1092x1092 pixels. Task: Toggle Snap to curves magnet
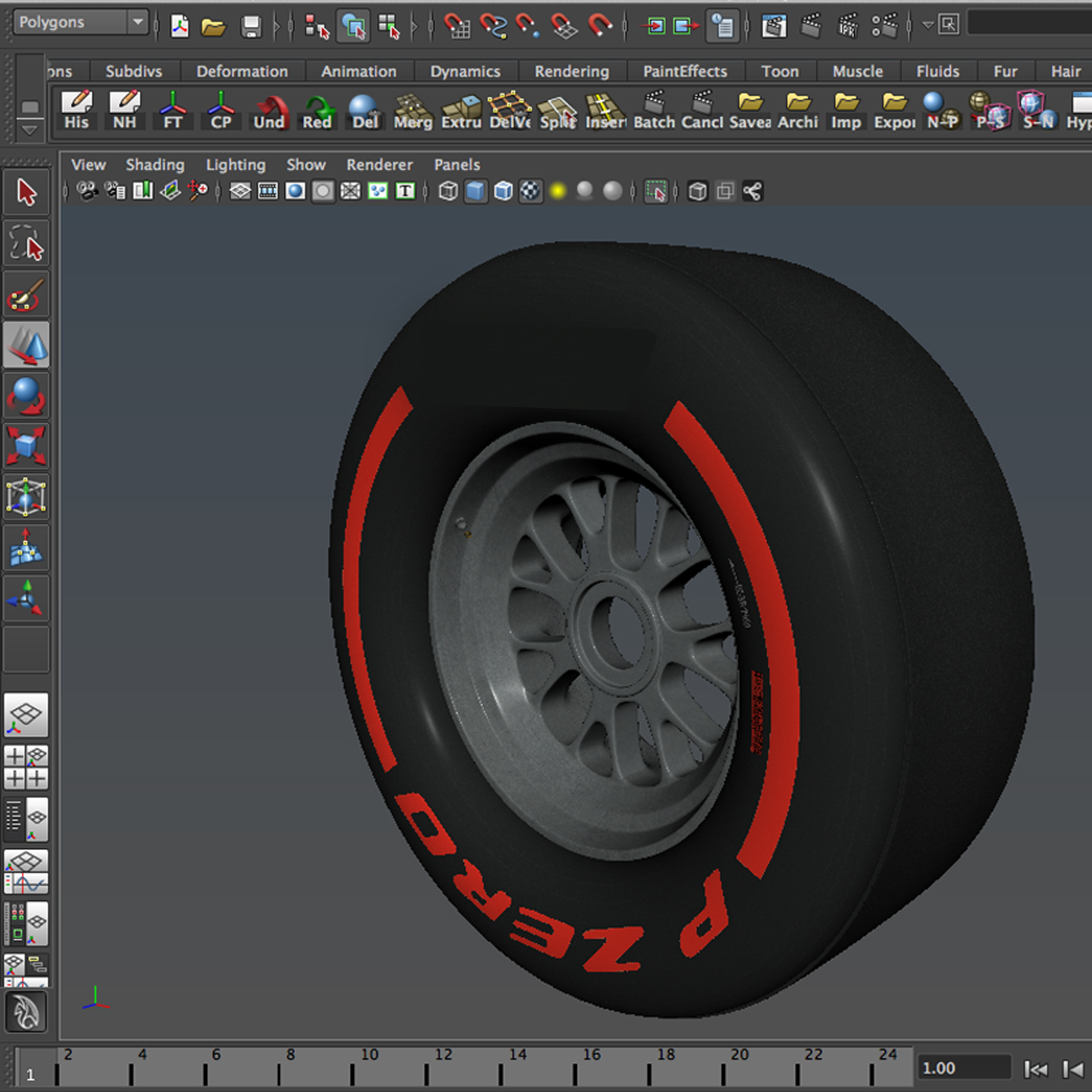pyautogui.click(x=493, y=25)
